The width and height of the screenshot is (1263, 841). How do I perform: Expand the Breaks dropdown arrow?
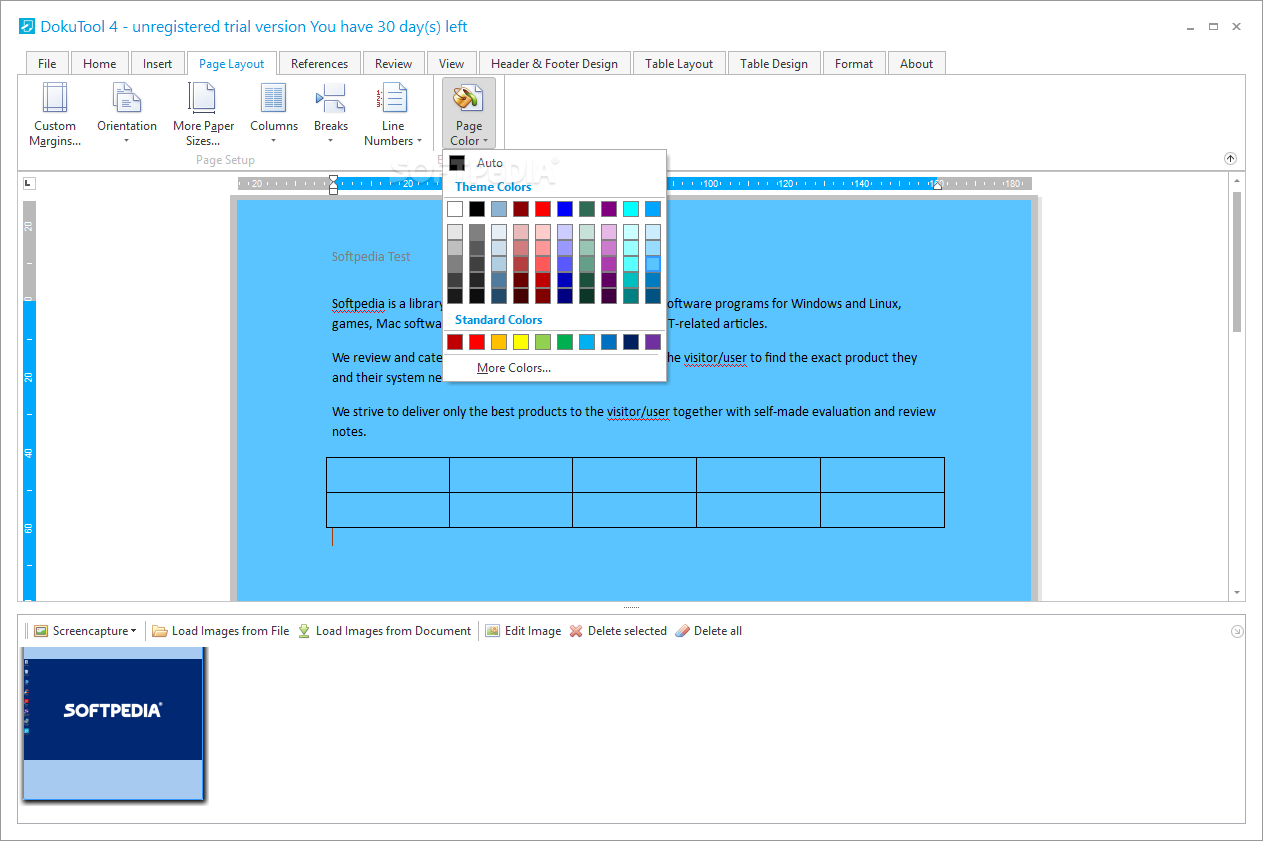click(x=331, y=141)
